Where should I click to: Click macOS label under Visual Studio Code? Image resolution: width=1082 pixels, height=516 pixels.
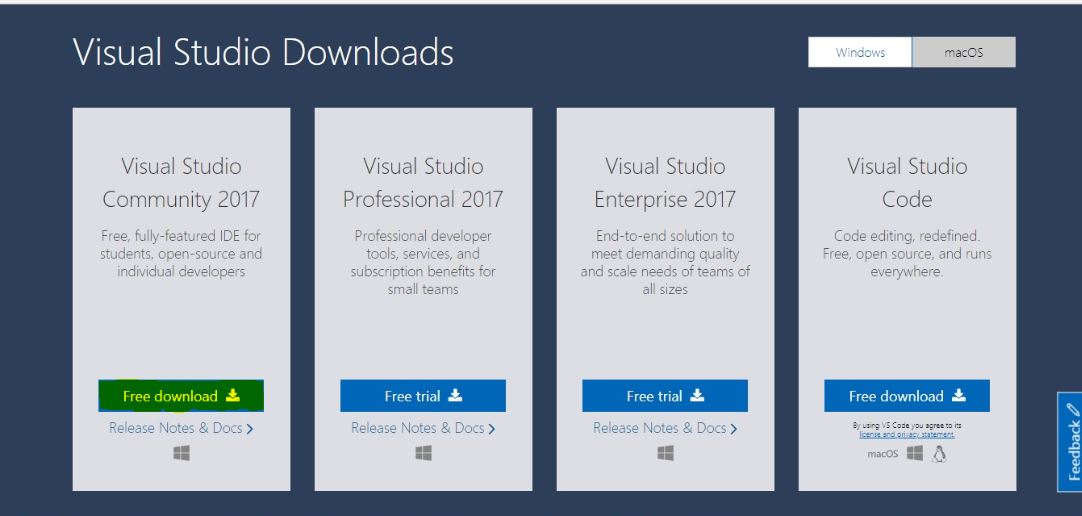tap(883, 454)
